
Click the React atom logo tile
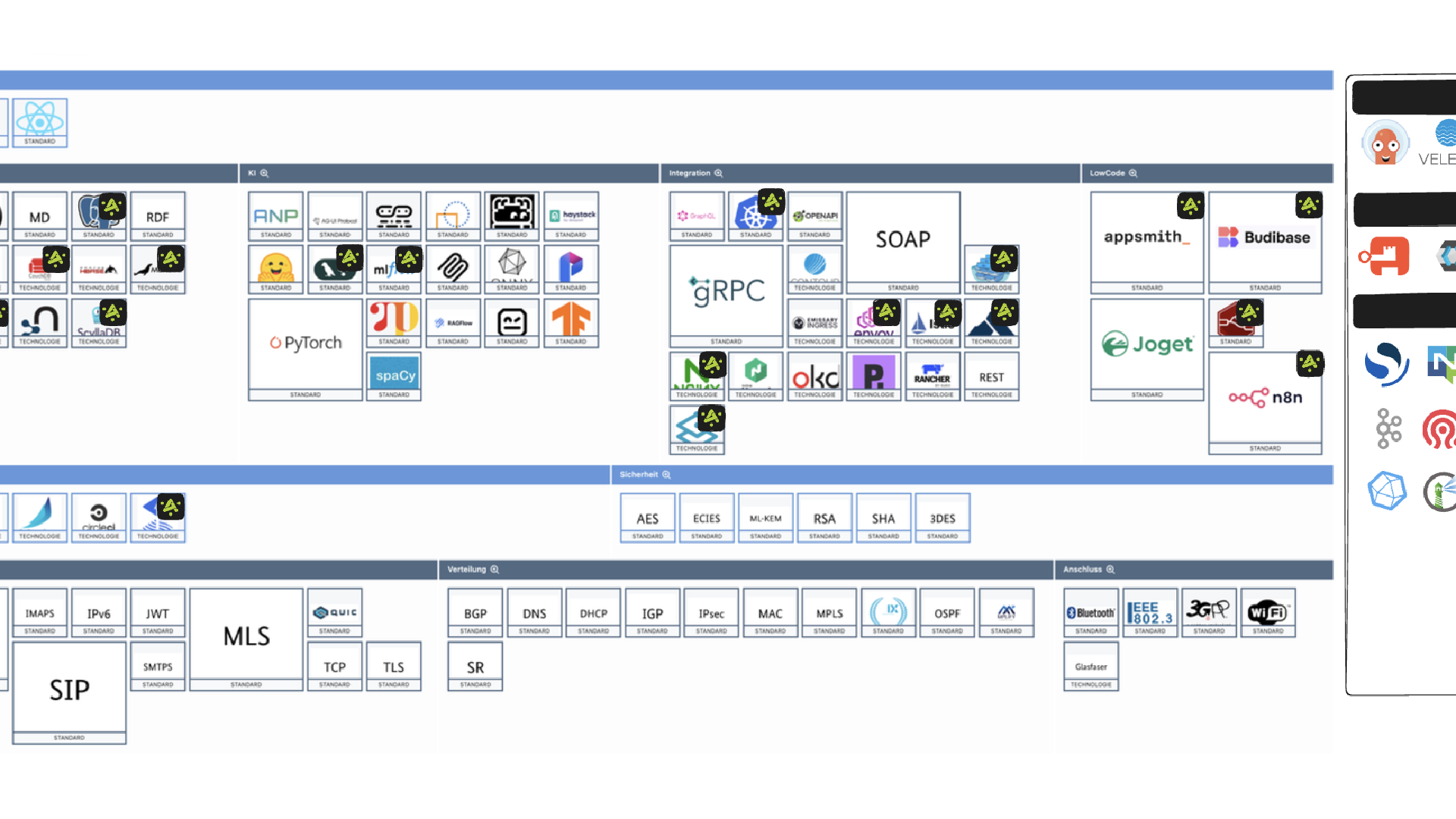(x=39, y=121)
